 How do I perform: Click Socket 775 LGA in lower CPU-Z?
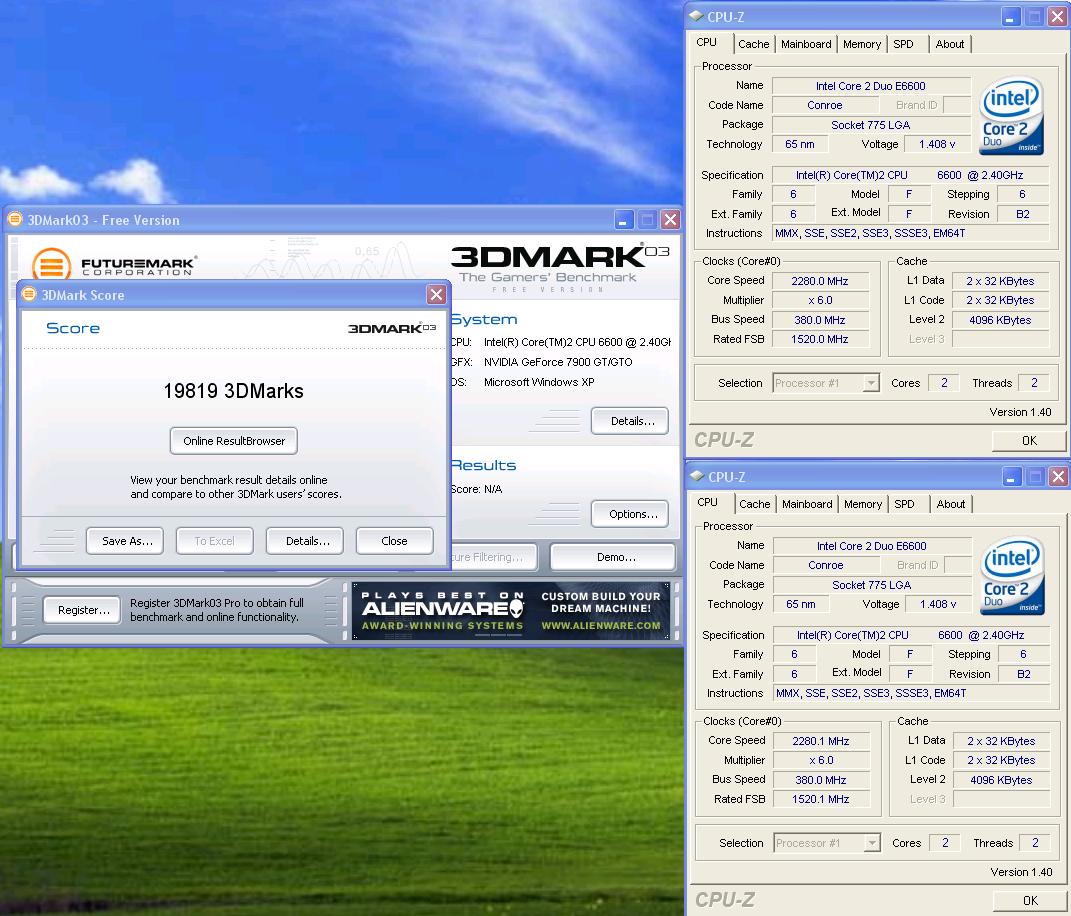coord(872,585)
